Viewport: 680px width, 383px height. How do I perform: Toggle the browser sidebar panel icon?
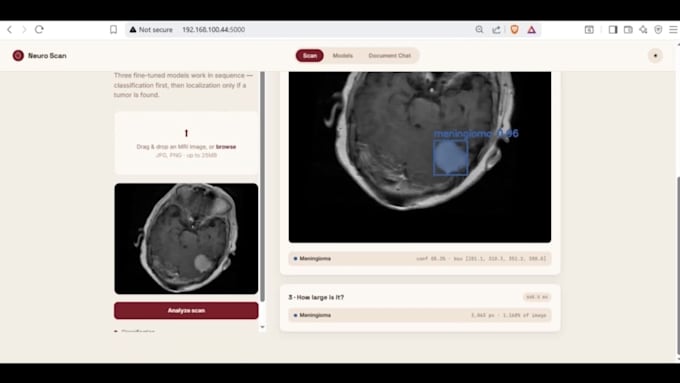613,29
